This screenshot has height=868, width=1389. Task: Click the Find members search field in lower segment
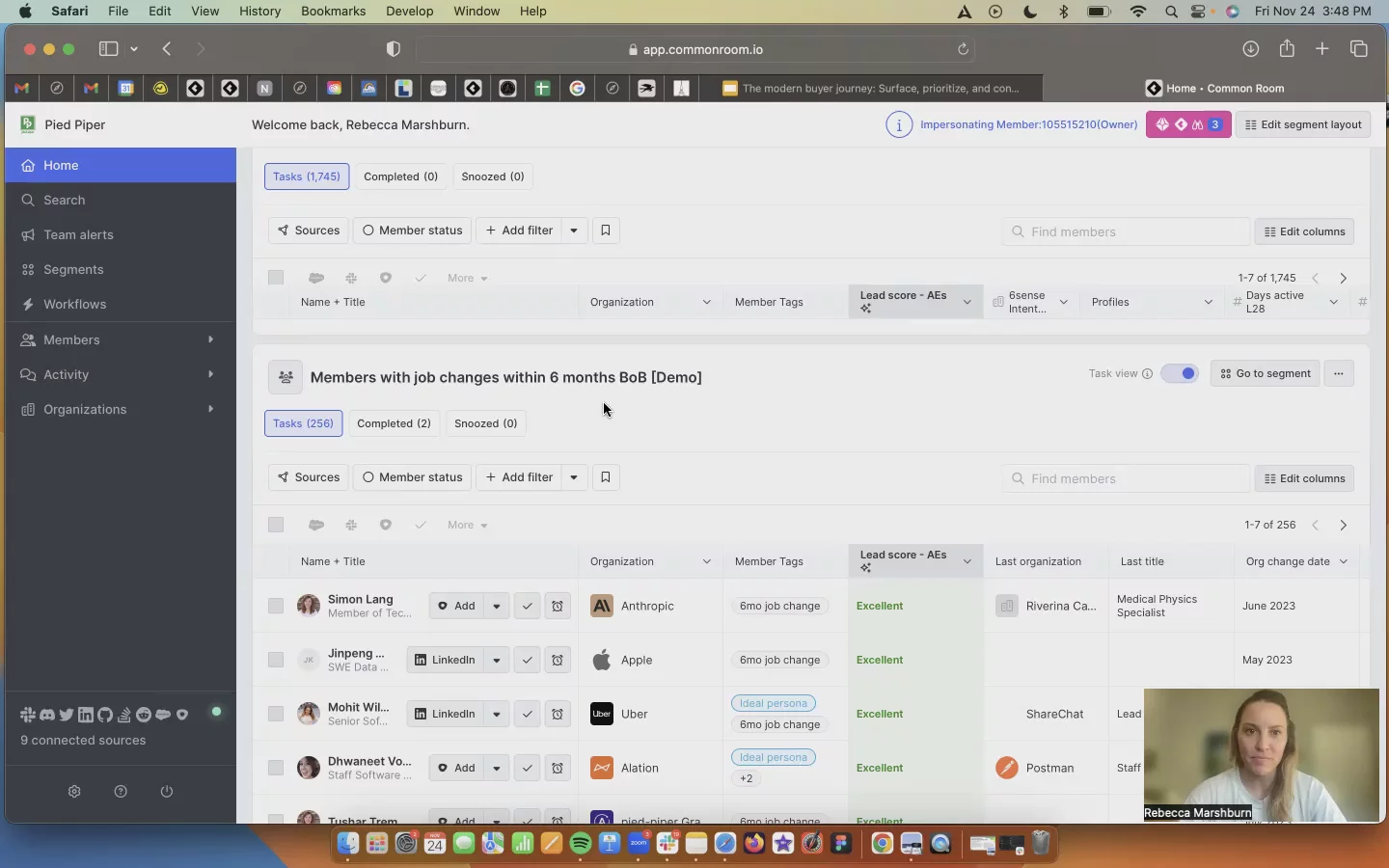click(x=1129, y=478)
